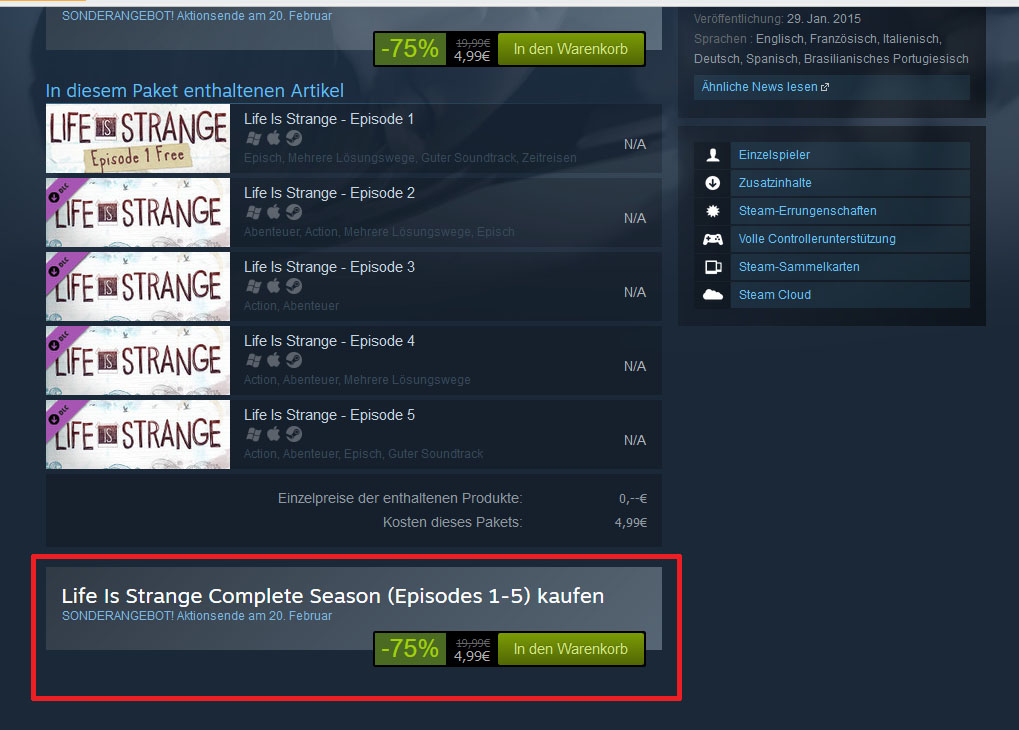Image resolution: width=1019 pixels, height=730 pixels.
Task: Click the Steam-Errungenschaften star icon
Action: [712, 211]
